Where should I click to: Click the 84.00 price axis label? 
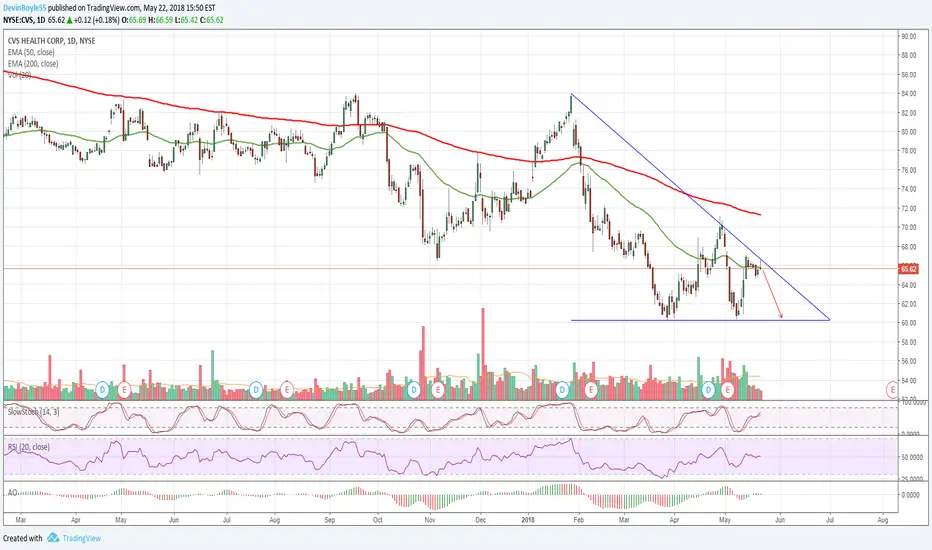pyautogui.click(x=908, y=94)
